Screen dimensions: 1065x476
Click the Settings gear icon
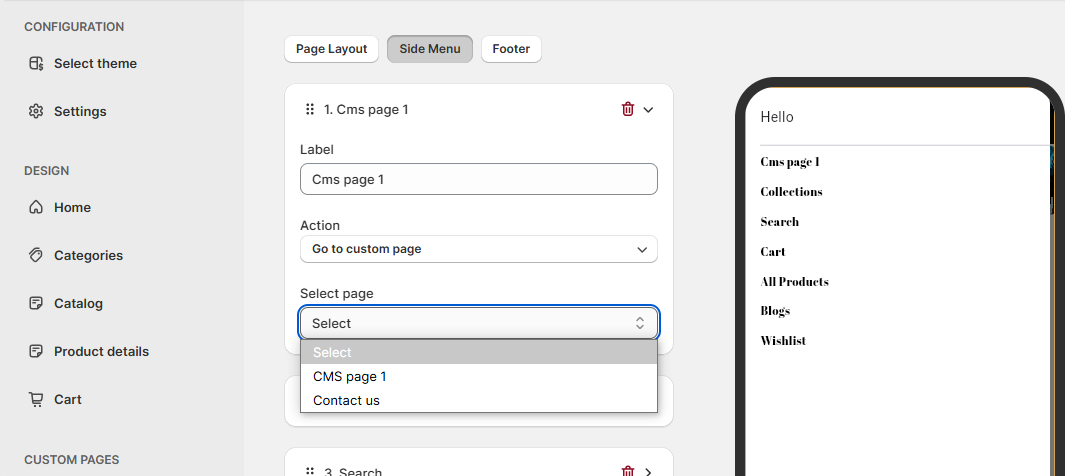tap(36, 111)
